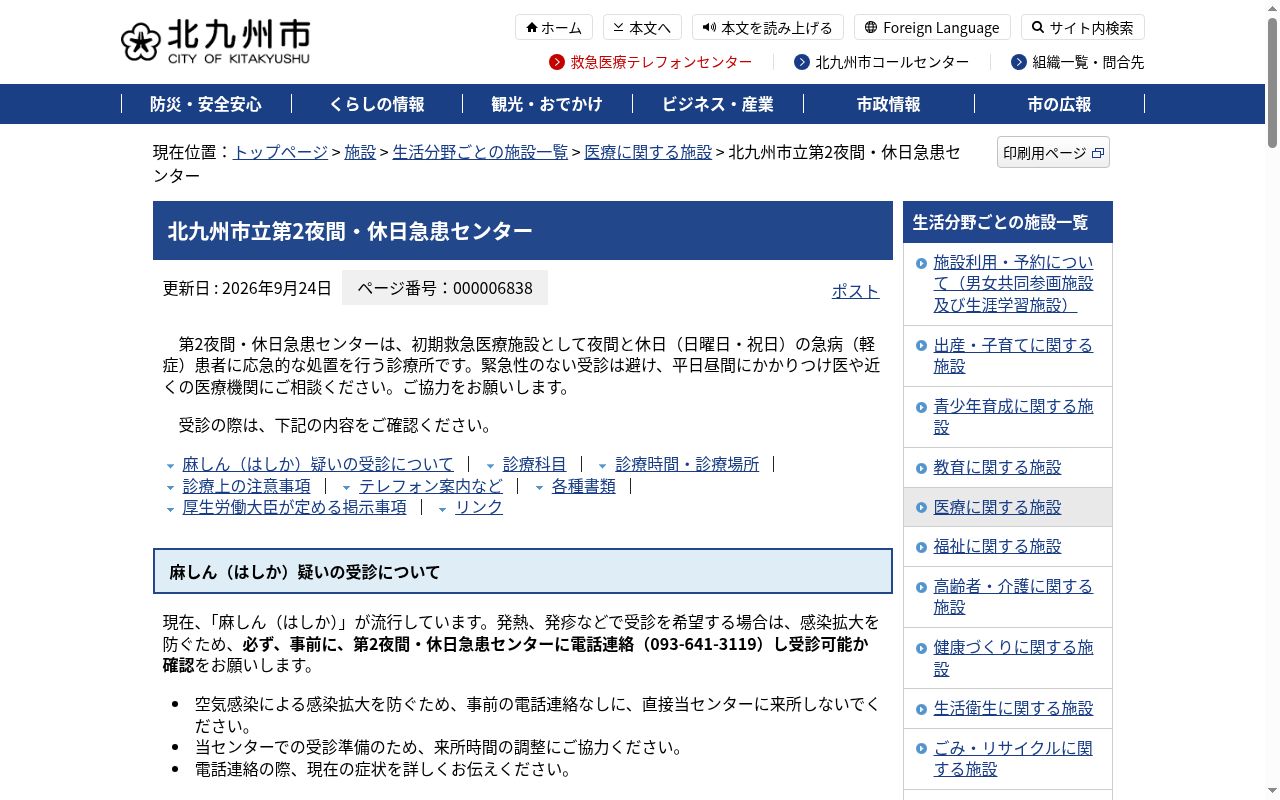Open 福祉に関する施設 sidebar link
Viewport: 1280px width, 800px height.
pos(997,546)
